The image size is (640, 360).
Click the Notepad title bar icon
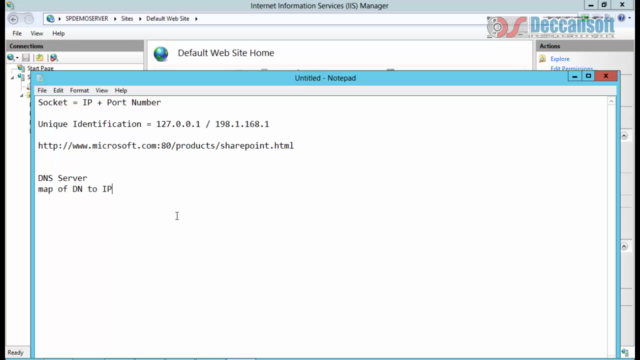(x=40, y=78)
